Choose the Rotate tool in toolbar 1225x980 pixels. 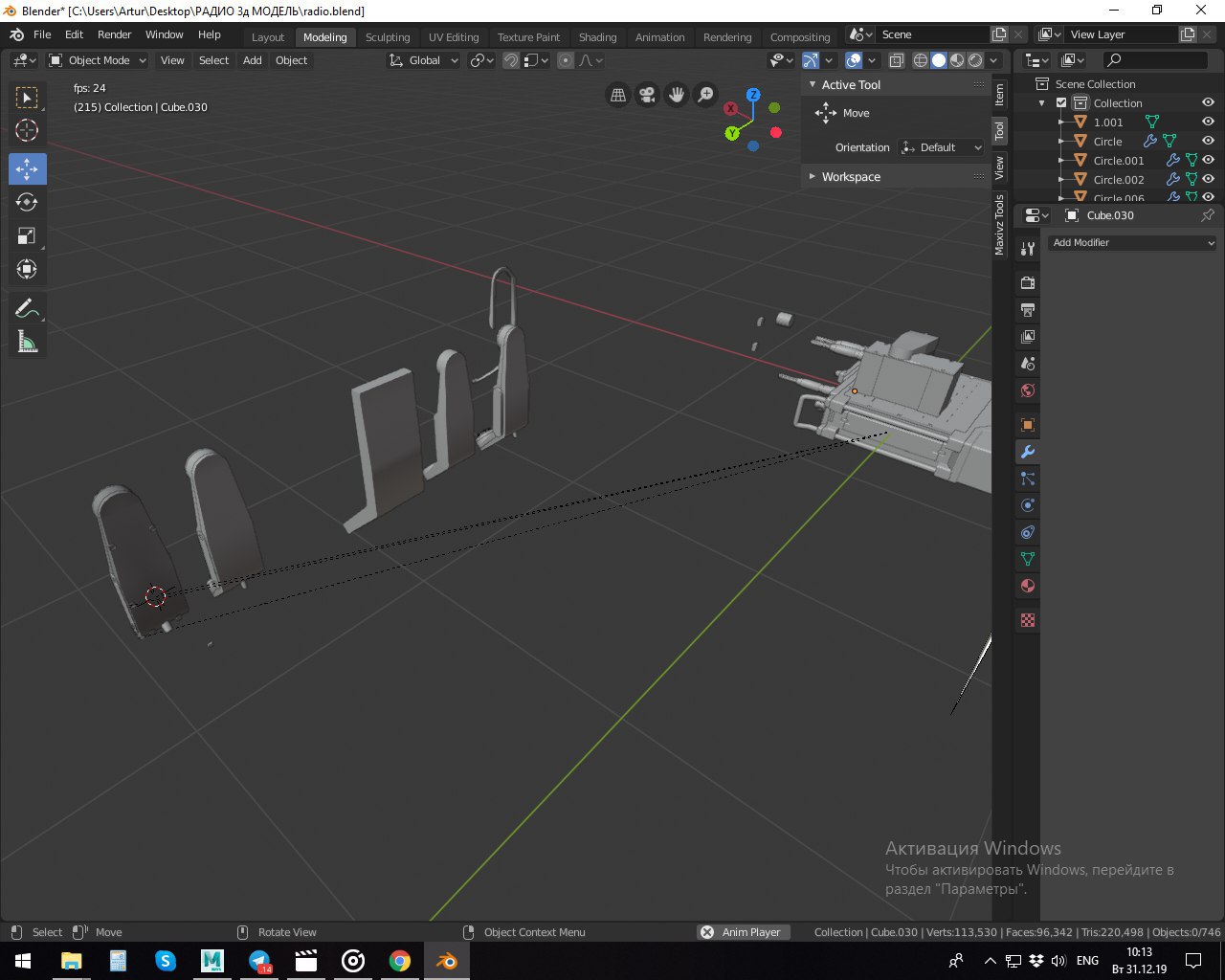(27, 202)
